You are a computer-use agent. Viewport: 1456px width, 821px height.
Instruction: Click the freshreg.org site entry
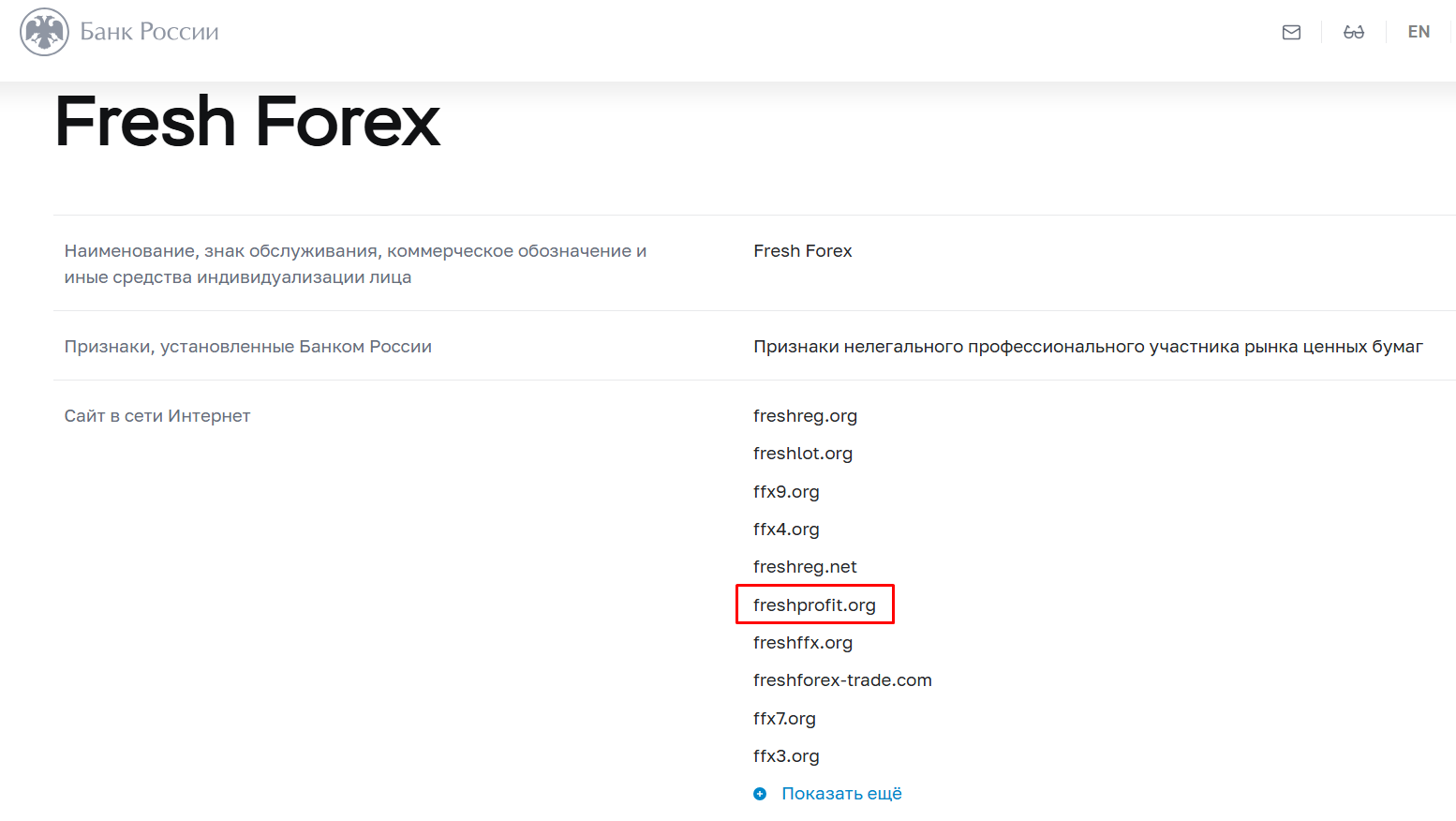coord(805,416)
